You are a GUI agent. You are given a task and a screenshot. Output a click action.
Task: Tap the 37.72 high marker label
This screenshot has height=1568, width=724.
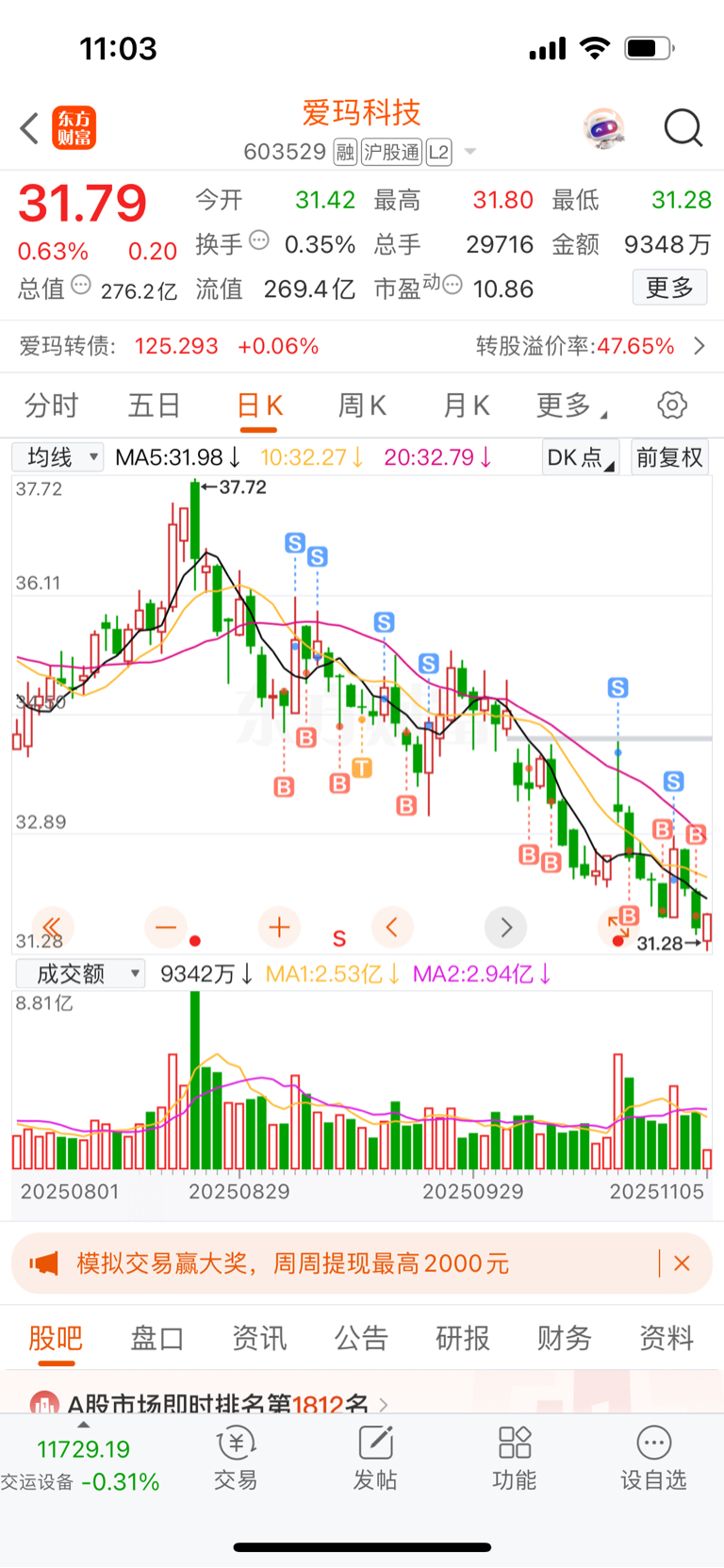tap(235, 487)
